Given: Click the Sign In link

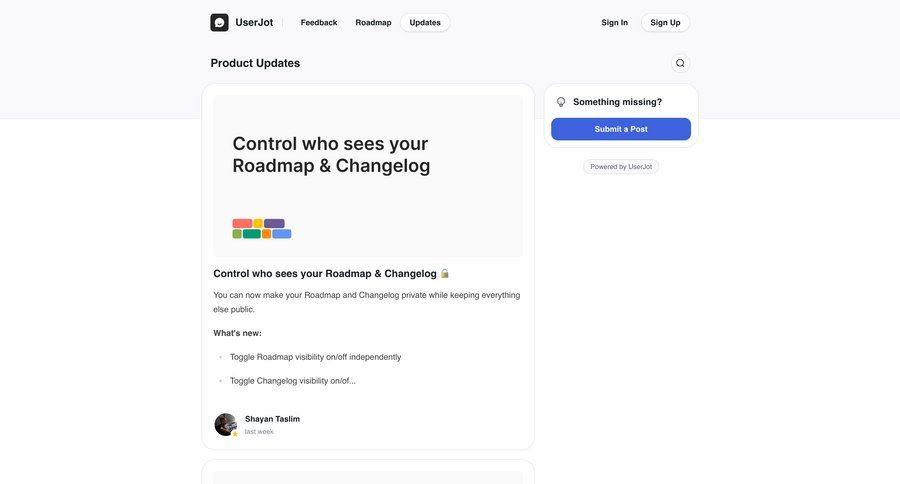Looking at the screenshot, I should coord(615,22).
